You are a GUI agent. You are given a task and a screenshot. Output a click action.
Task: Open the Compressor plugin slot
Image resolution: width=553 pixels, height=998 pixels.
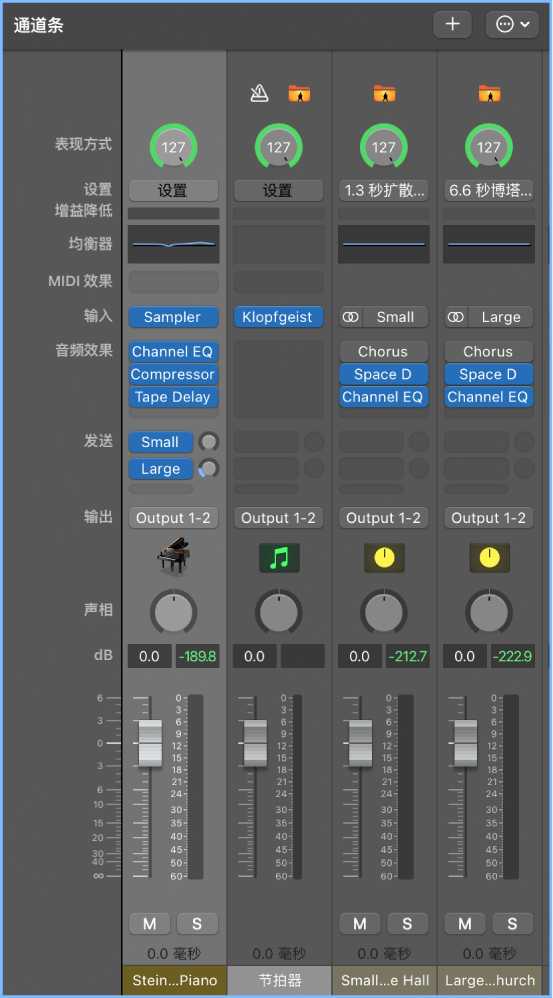[173, 374]
